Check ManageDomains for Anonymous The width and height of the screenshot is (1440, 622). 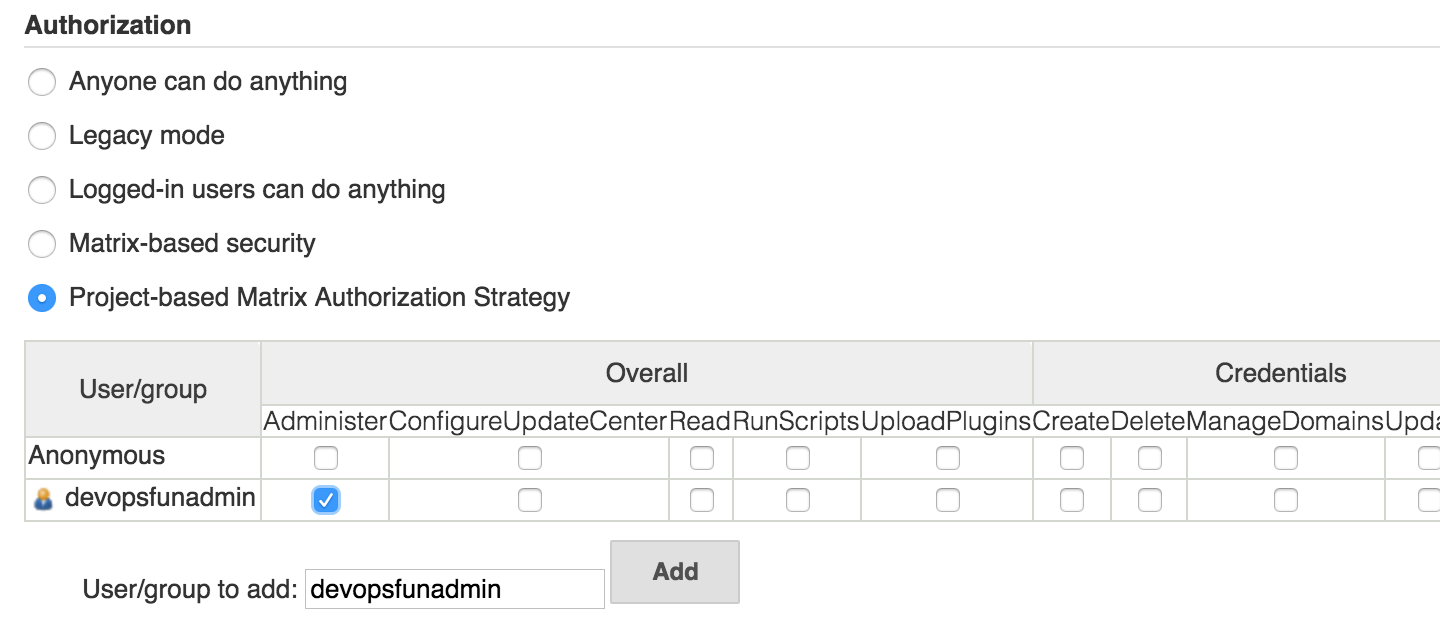click(1286, 458)
